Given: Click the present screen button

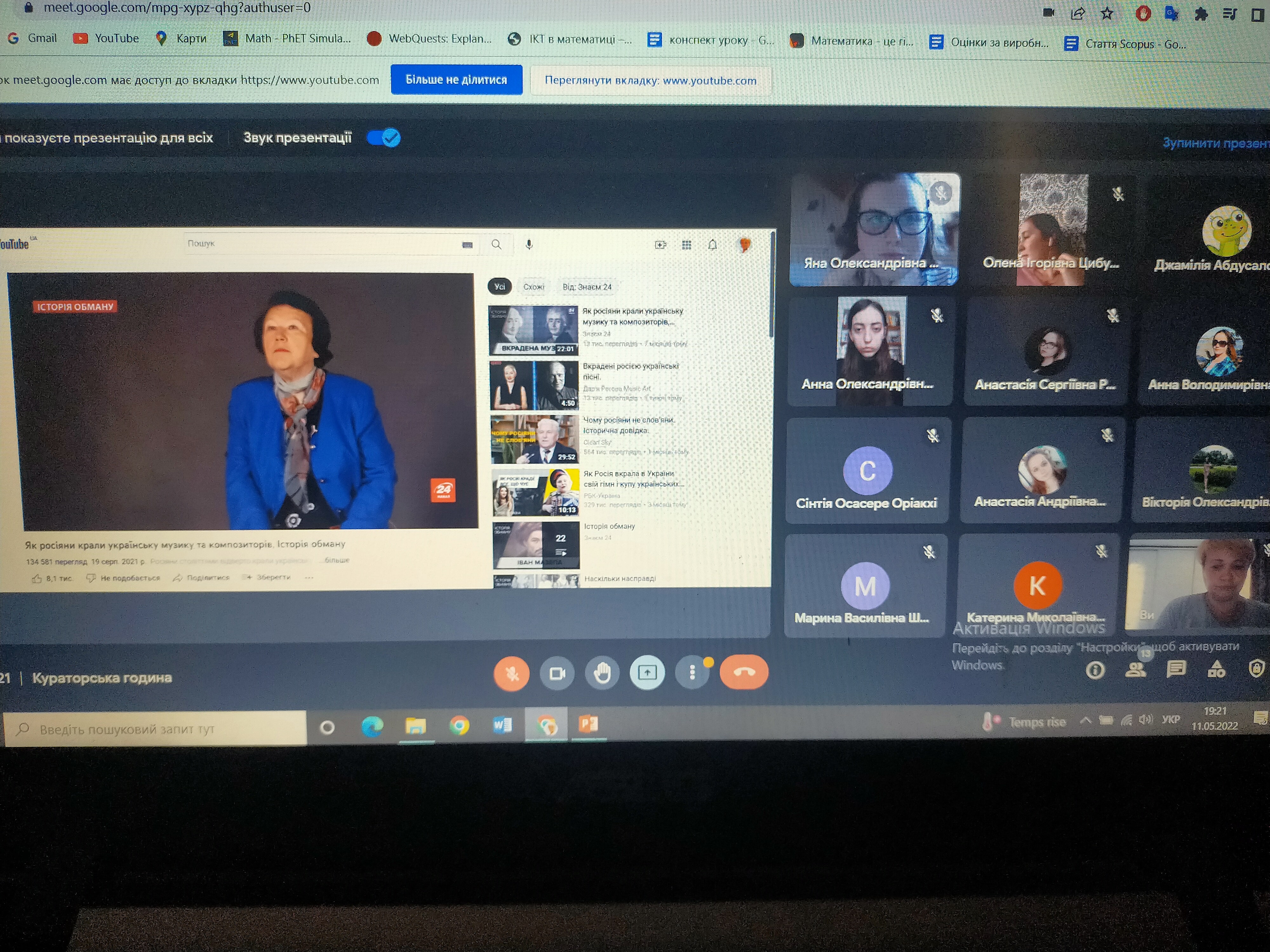Looking at the screenshot, I should pos(647,672).
